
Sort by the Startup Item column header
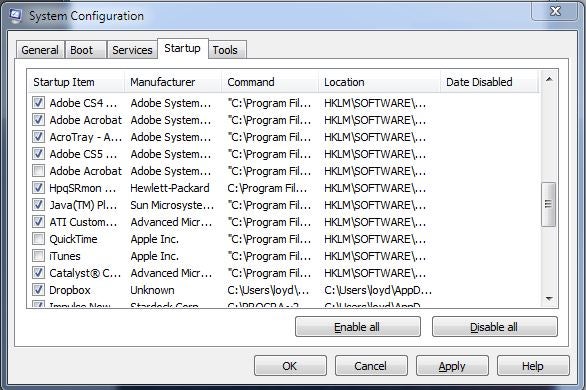click(76, 82)
